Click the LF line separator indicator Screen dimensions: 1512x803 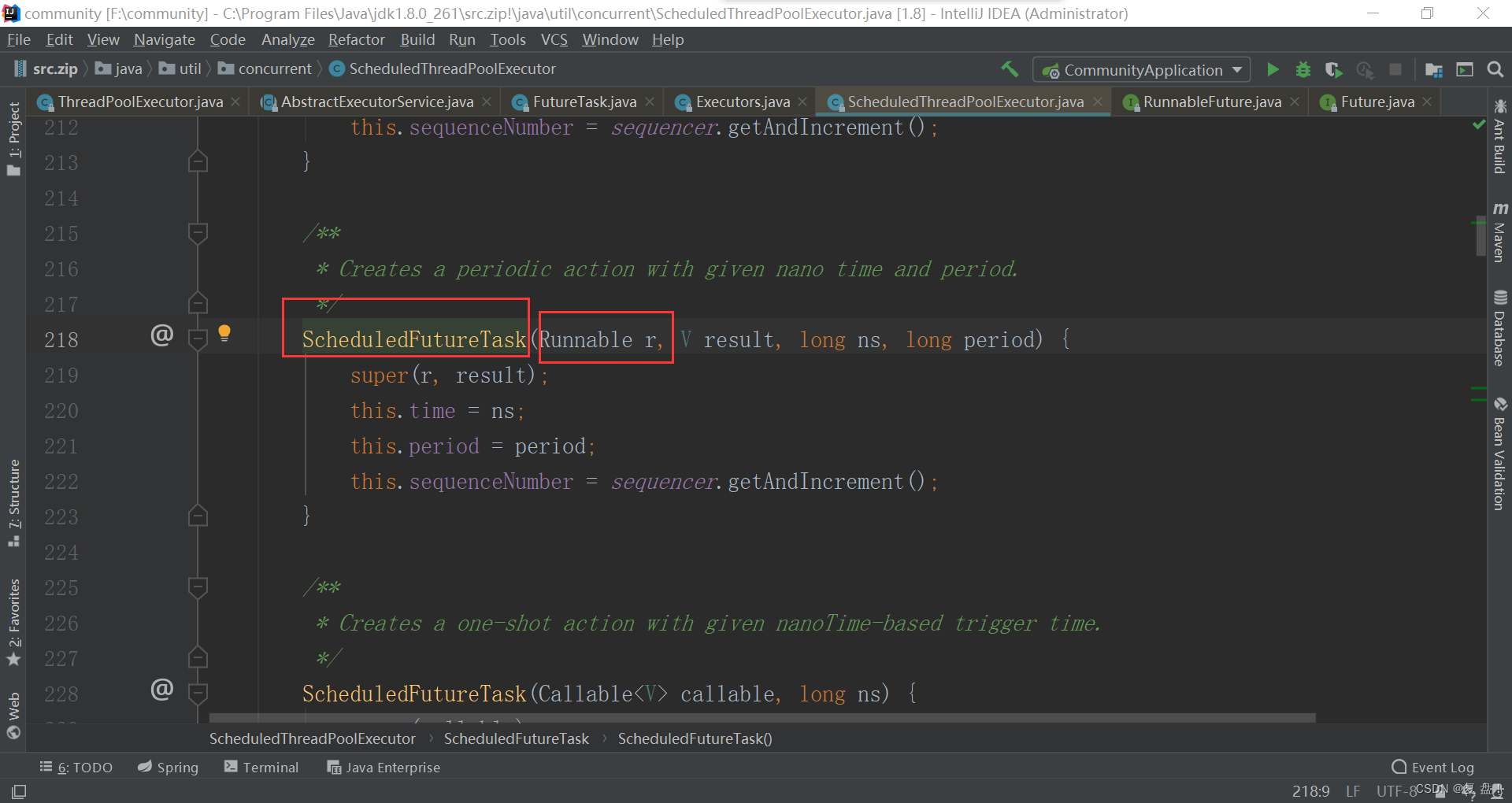[1353, 791]
